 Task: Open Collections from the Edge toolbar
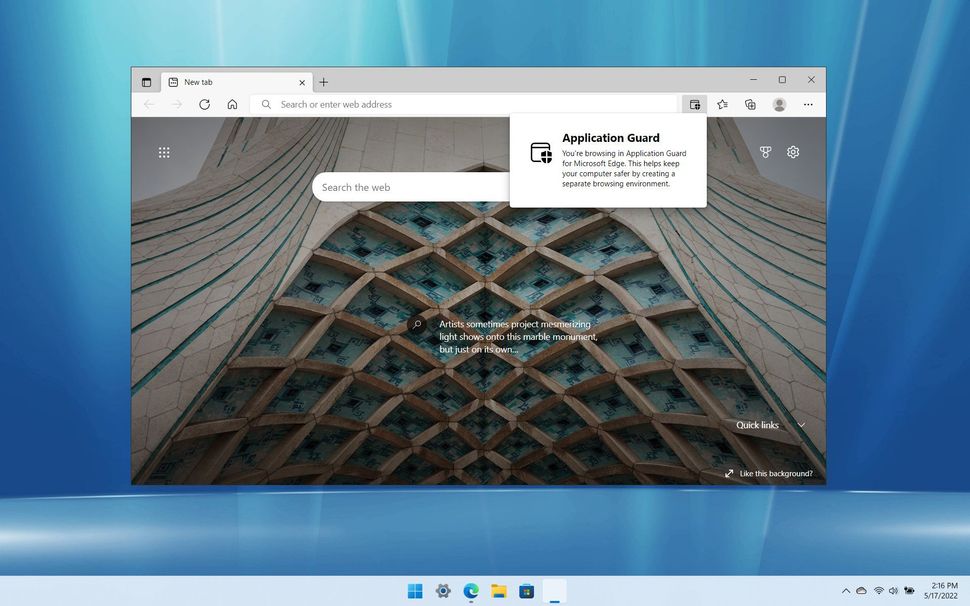point(750,104)
